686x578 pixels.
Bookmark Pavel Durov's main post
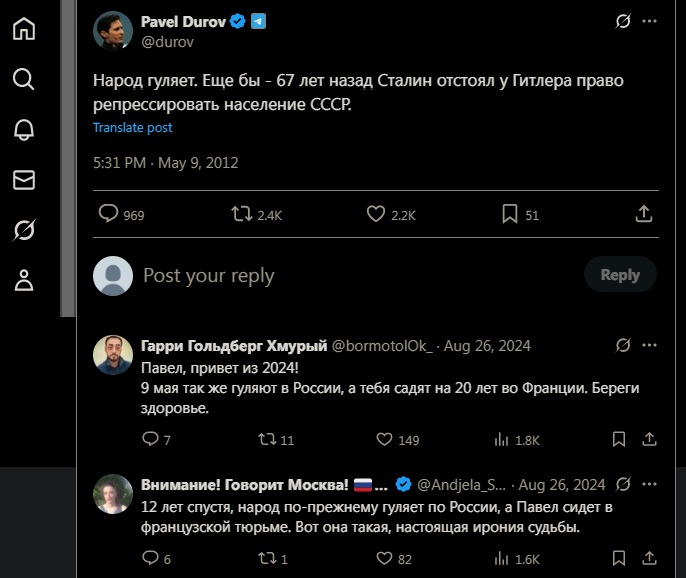tap(509, 213)
